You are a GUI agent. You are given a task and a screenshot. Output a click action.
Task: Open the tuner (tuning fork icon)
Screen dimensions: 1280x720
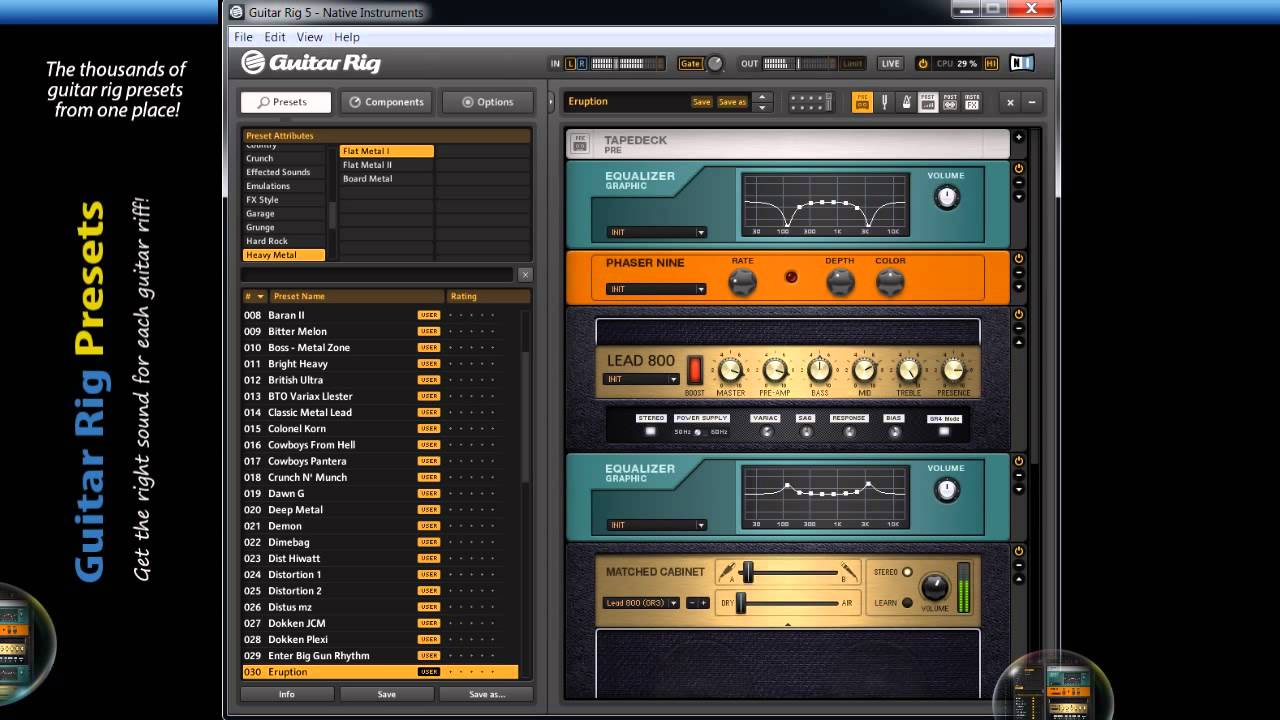pyautogui.click(x=884, y=102)
